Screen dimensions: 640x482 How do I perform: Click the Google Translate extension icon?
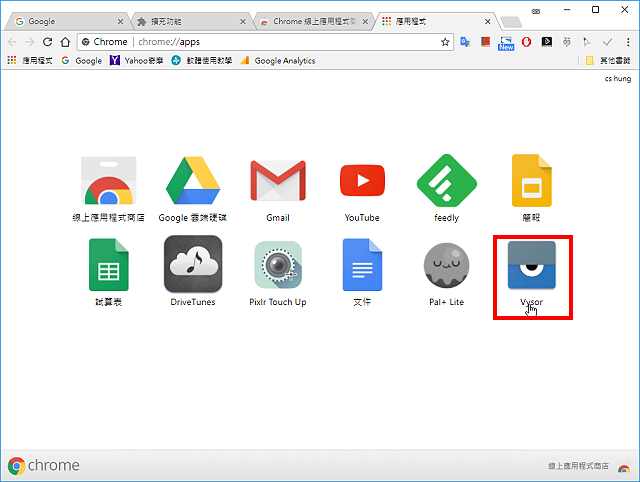465,42
